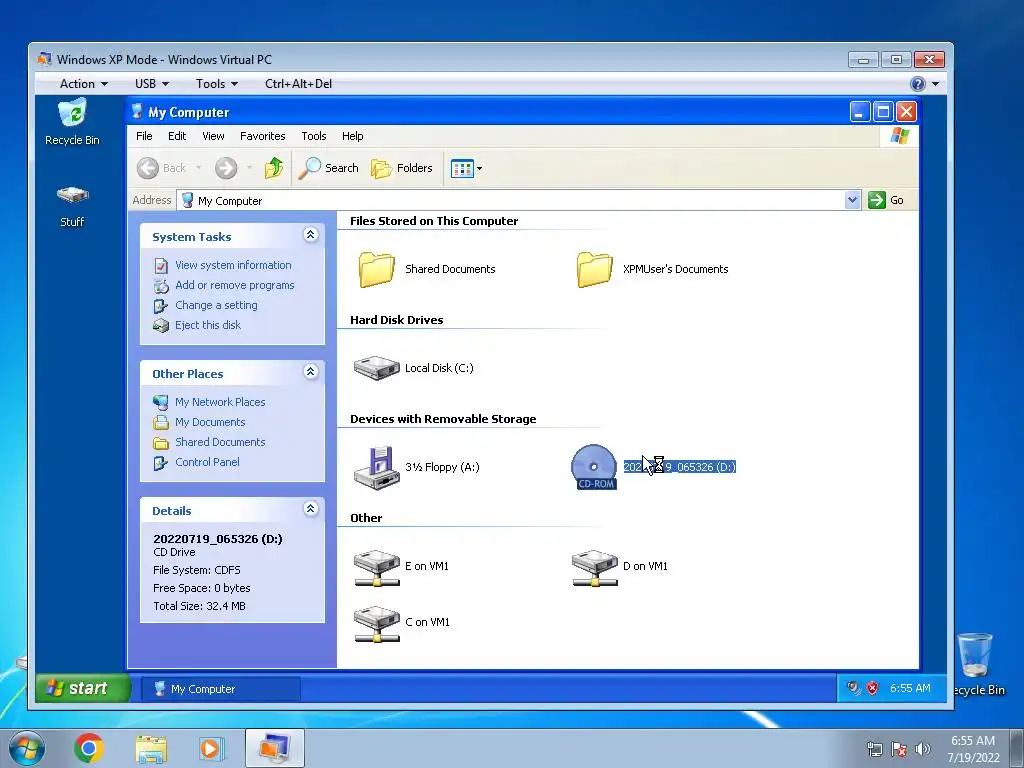Open Shared Documents link in Other Places

pyautogui.click(x=220, y=442)
